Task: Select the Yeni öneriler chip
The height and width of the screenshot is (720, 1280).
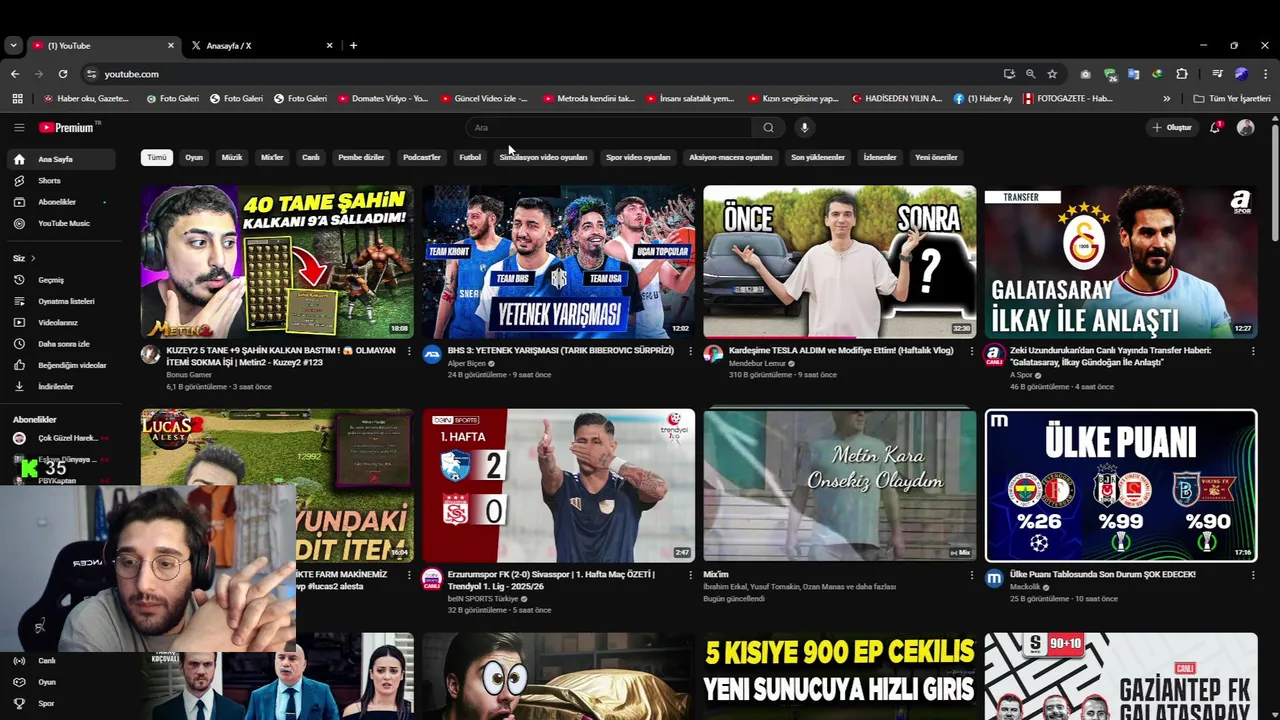Action: tap(936, 157)
